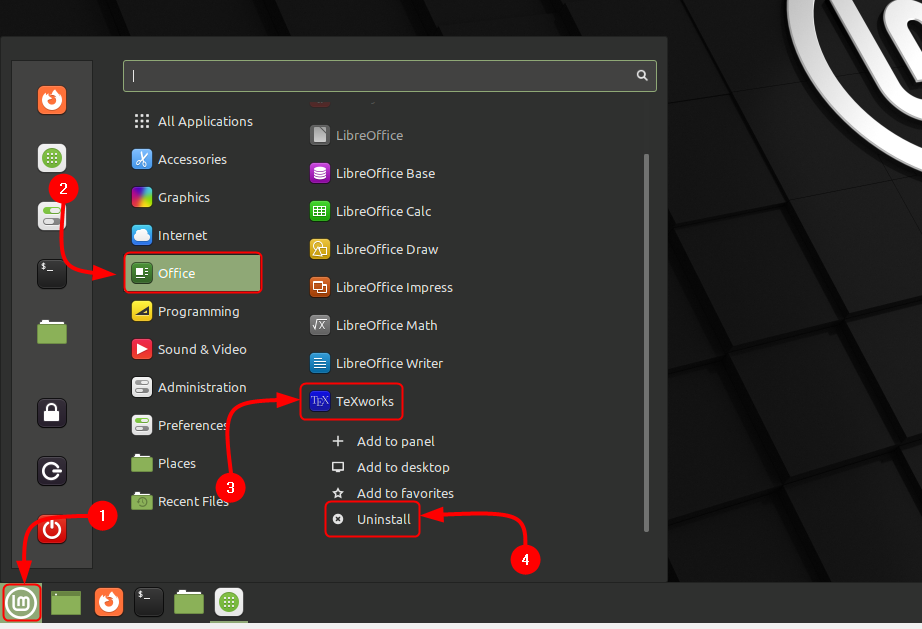
Task: Open Files folder from the favorites sidebar
Action: [52, 332]
